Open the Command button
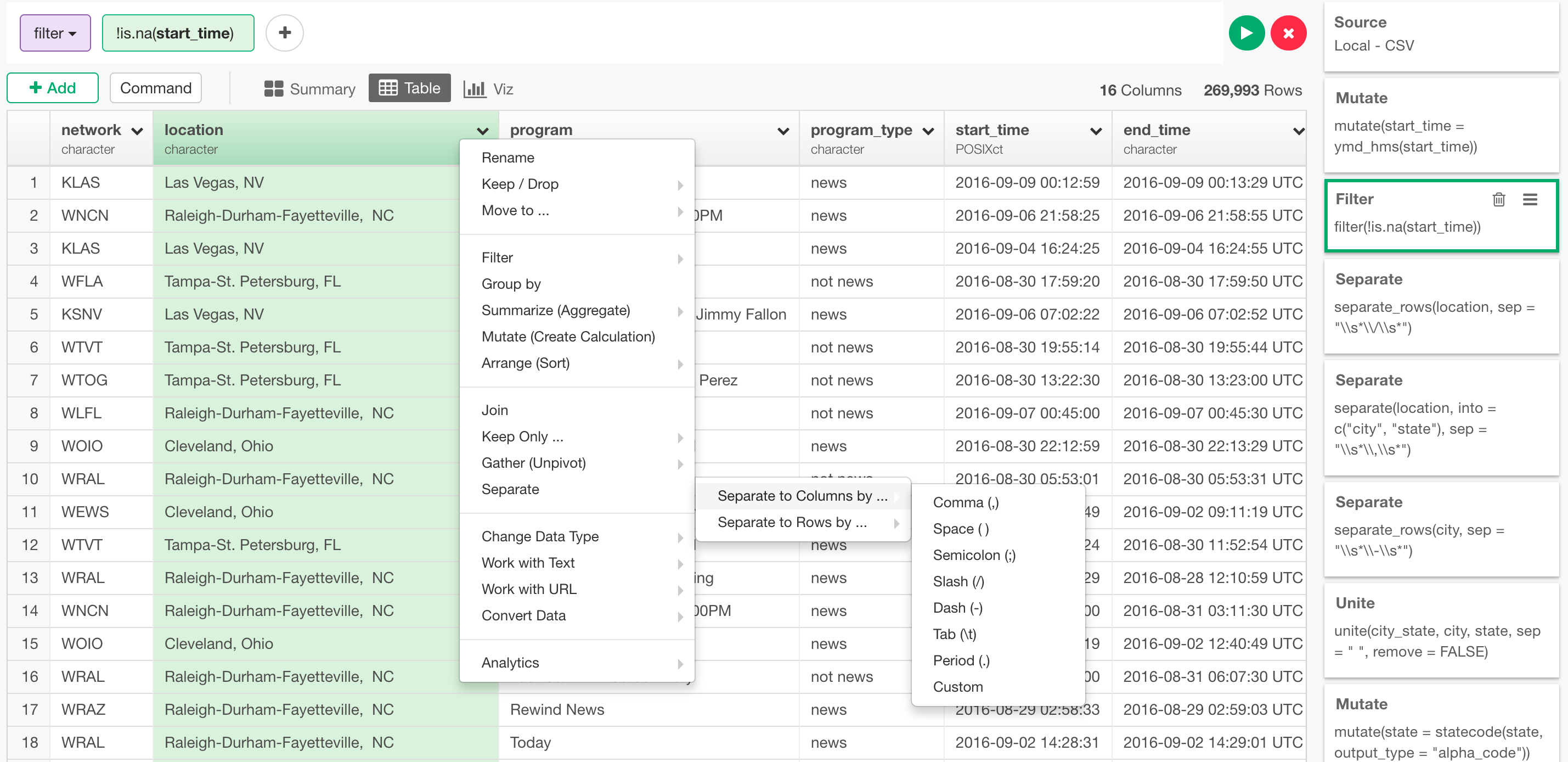This screenshot has width=1568, height=762. click(x=155, y=88)
